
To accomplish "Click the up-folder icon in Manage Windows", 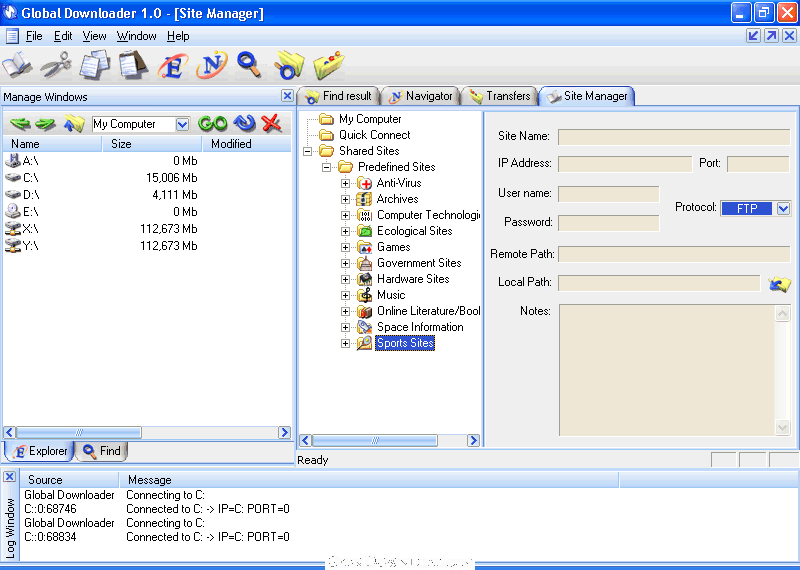I will tap(74, 123).
